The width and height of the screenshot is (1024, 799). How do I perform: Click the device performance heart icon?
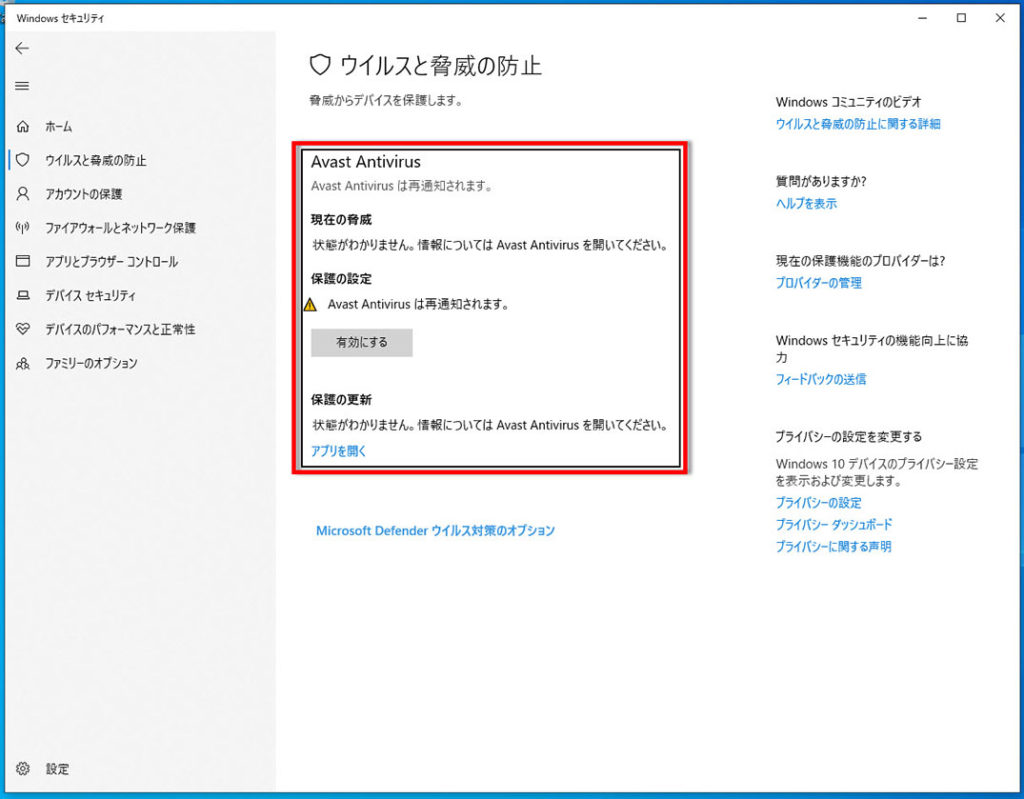pos(23,329)
